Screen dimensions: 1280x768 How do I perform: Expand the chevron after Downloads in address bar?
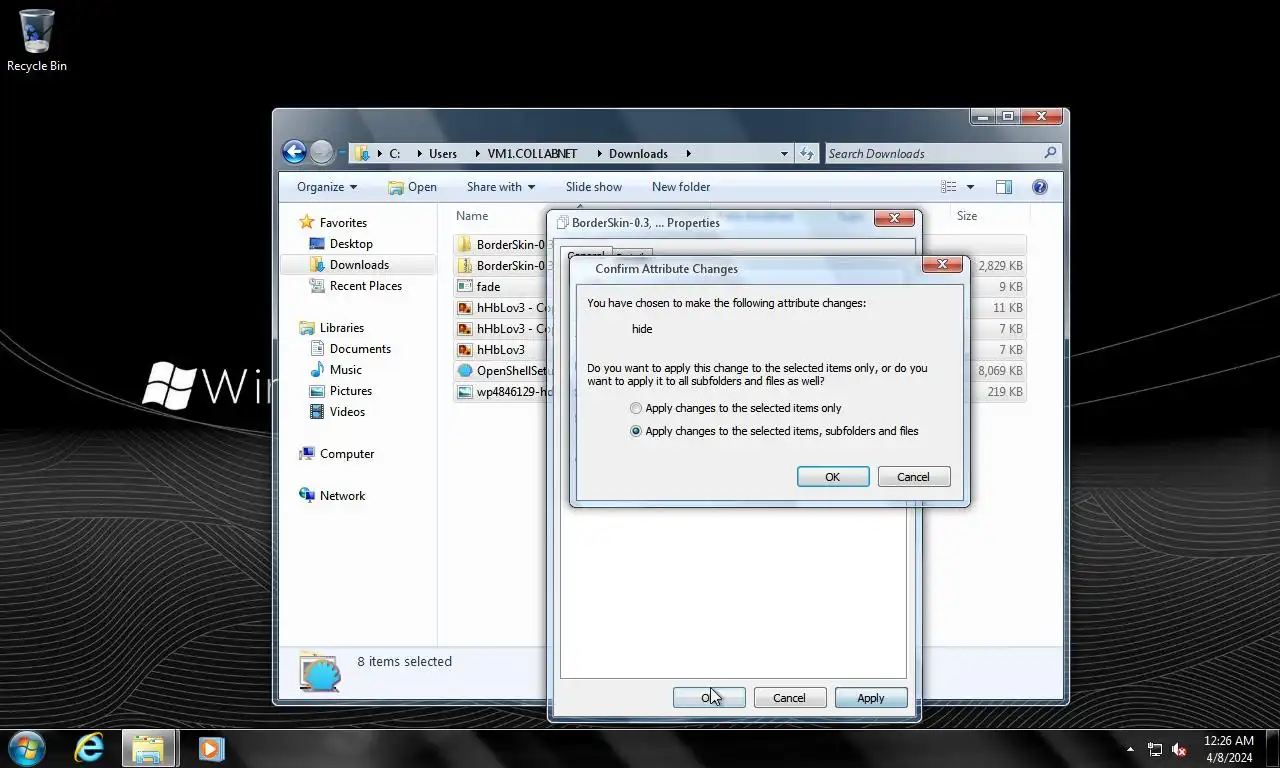point(689,153)
